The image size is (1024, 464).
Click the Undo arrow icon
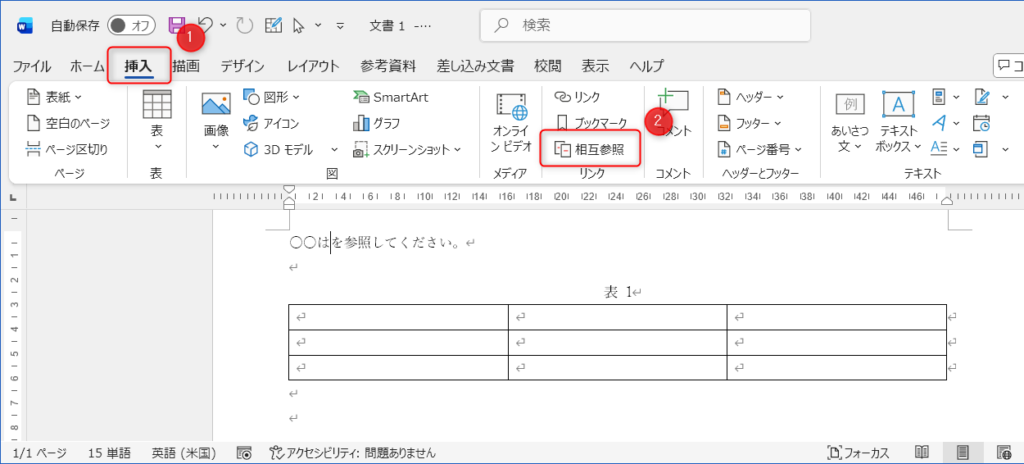[207, 25]
